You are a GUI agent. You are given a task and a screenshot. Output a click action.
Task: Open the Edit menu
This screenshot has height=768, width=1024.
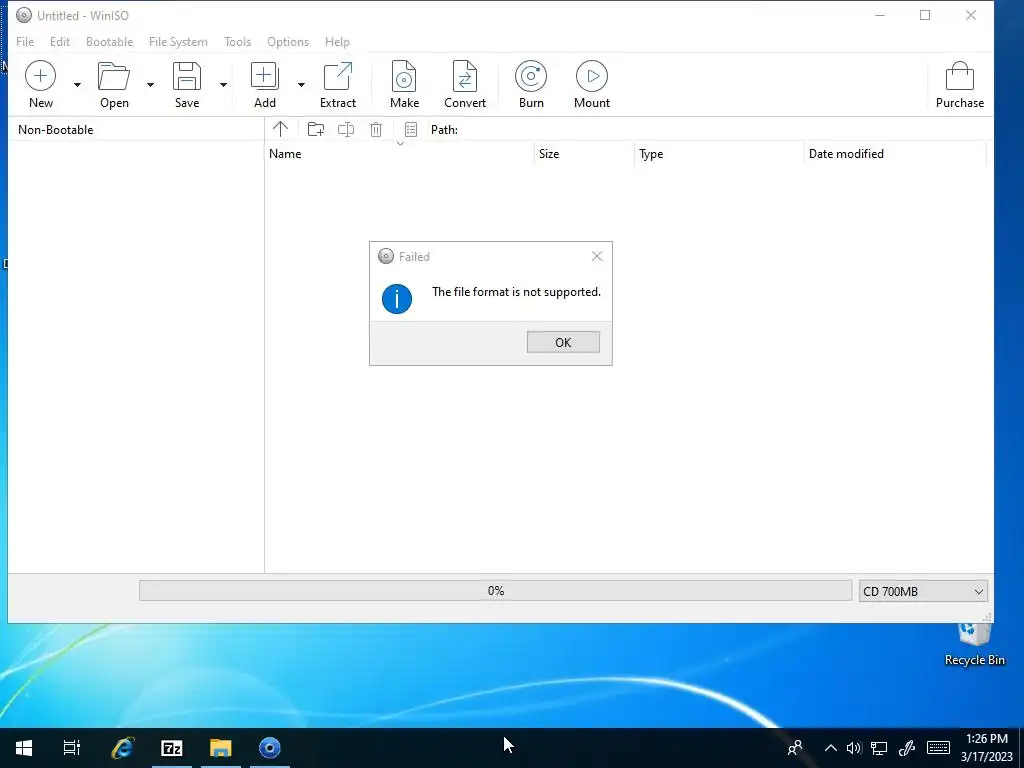coord(59,42)
